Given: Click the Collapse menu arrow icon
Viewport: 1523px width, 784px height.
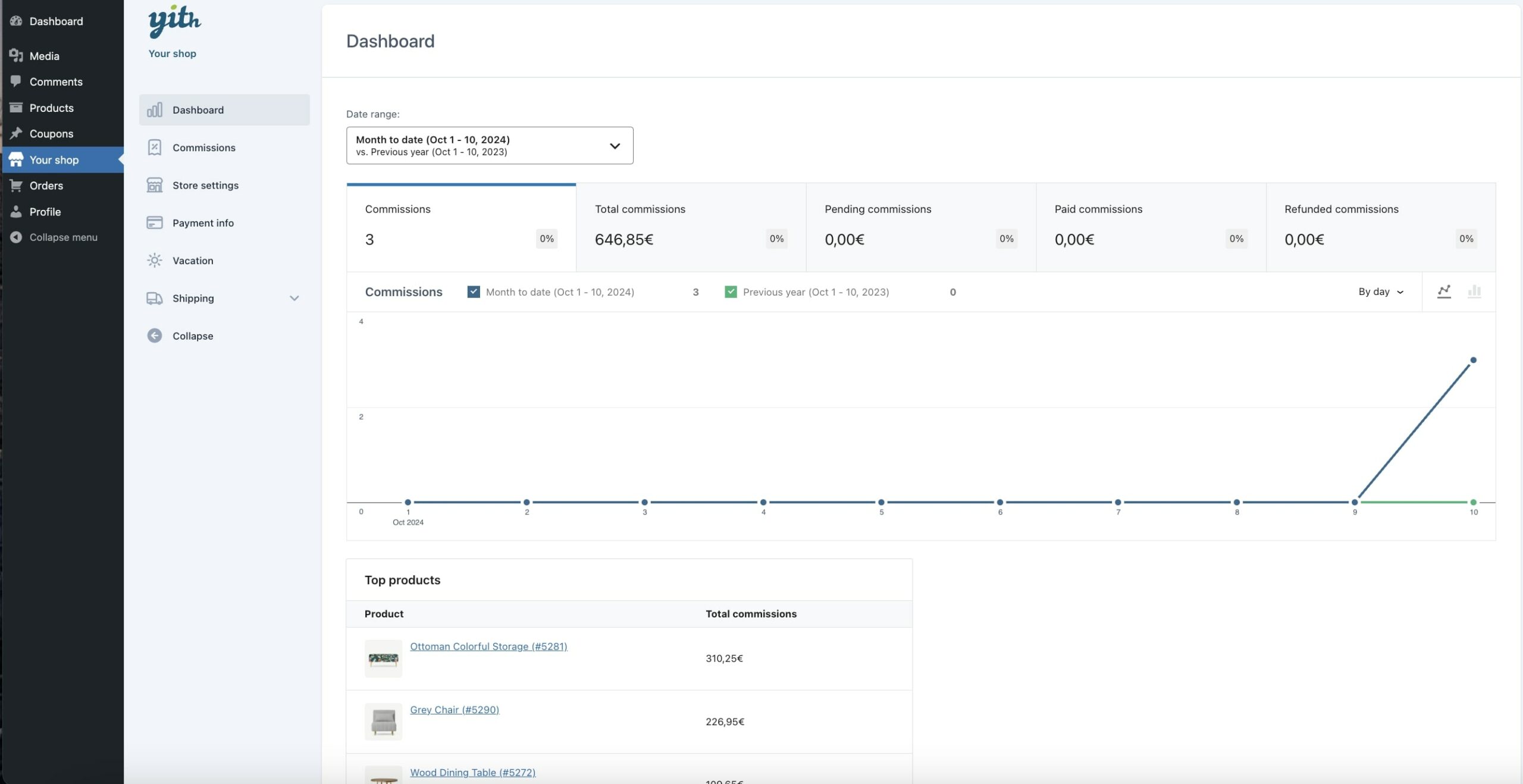Looking at the screenshot, I should click(x=16, y=237).
